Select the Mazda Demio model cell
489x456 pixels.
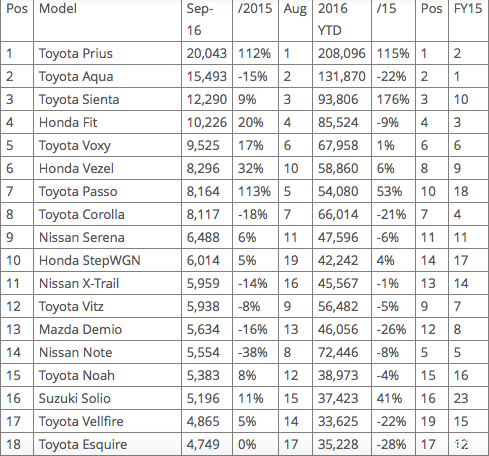[x=80, y=329]
